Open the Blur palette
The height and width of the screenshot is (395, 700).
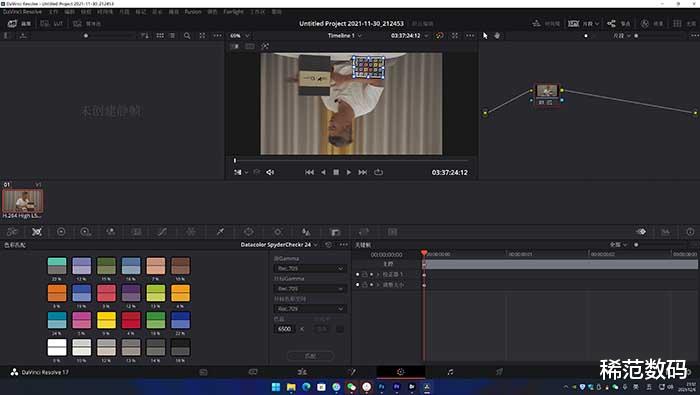click(306, 232)
